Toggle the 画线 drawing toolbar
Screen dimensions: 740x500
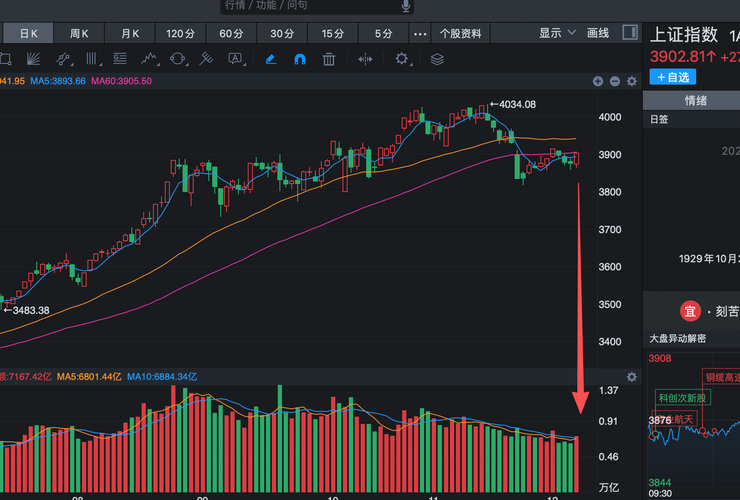tap(598, 33)
